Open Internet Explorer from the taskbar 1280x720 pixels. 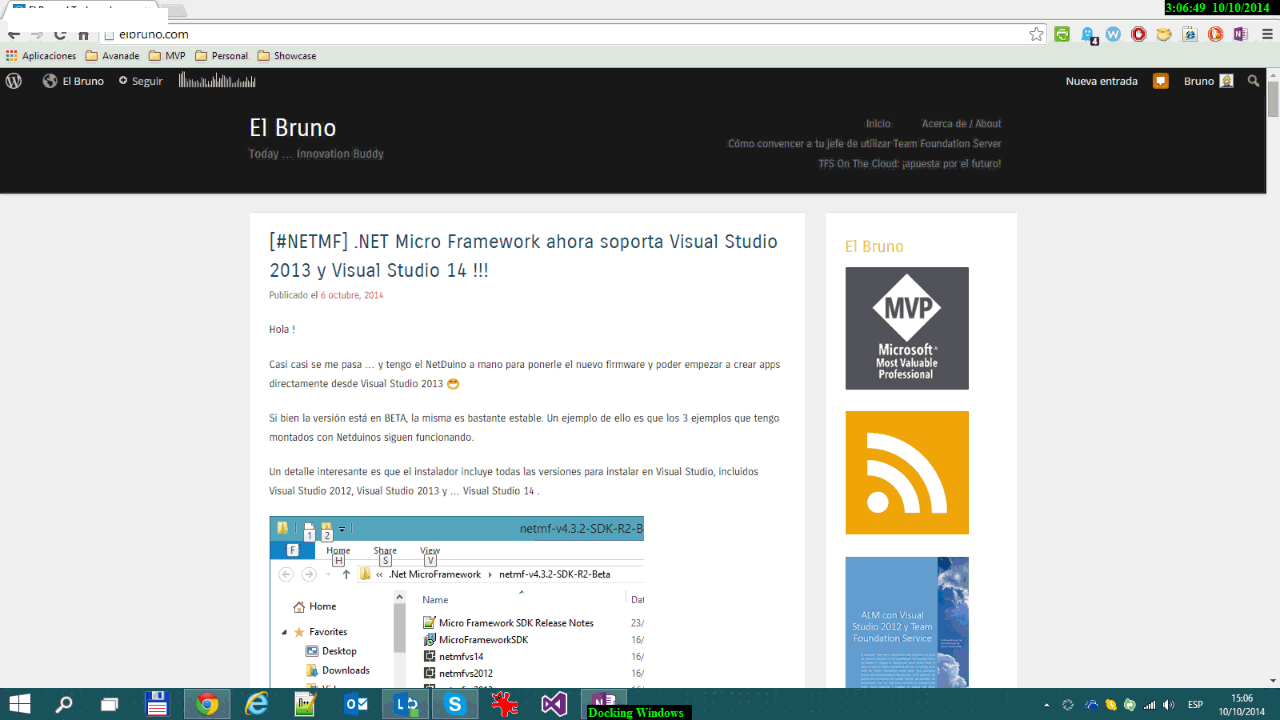tap(257, 705)
